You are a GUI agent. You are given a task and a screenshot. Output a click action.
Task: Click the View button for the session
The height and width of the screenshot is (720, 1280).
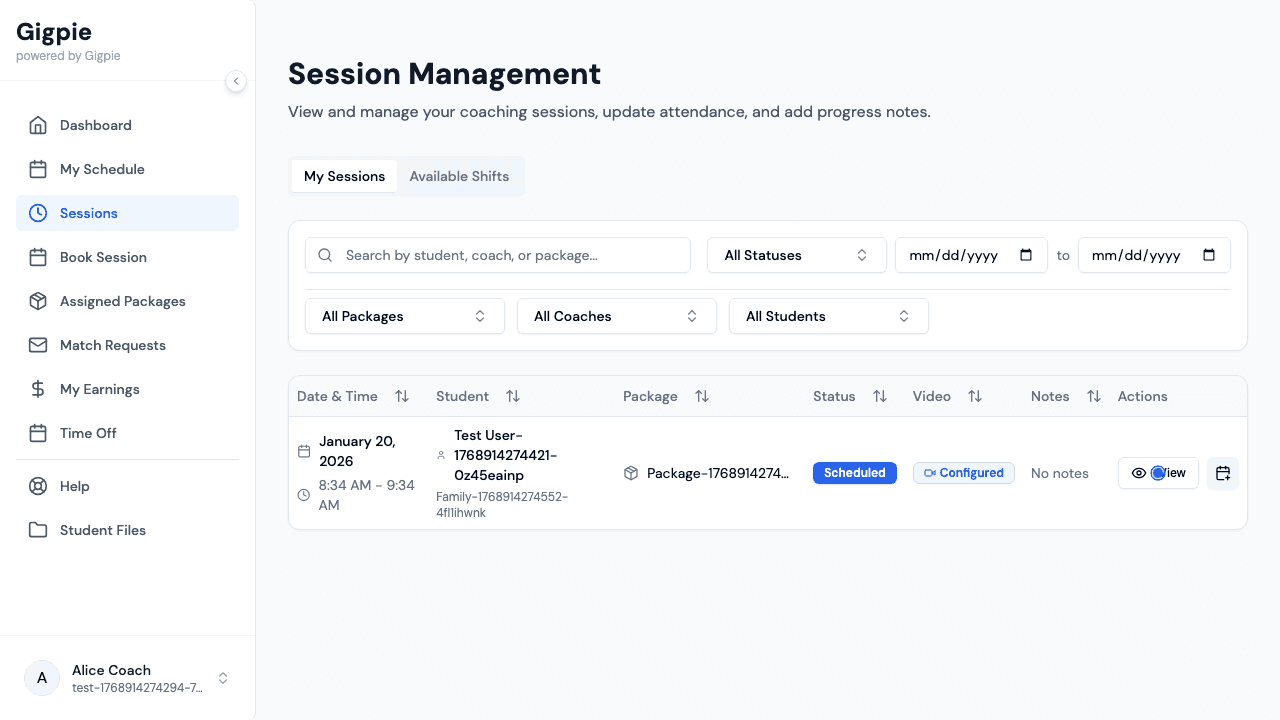pyautogui.click(x=1158, y=473)
